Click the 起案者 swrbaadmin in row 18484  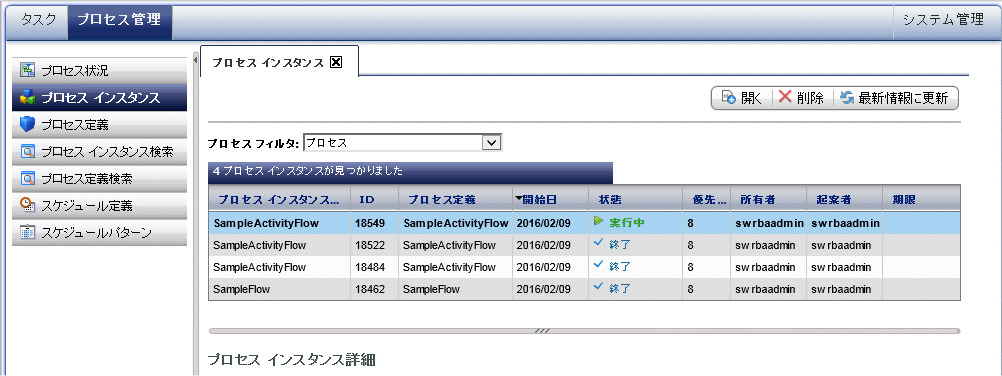tap(841, 267)
